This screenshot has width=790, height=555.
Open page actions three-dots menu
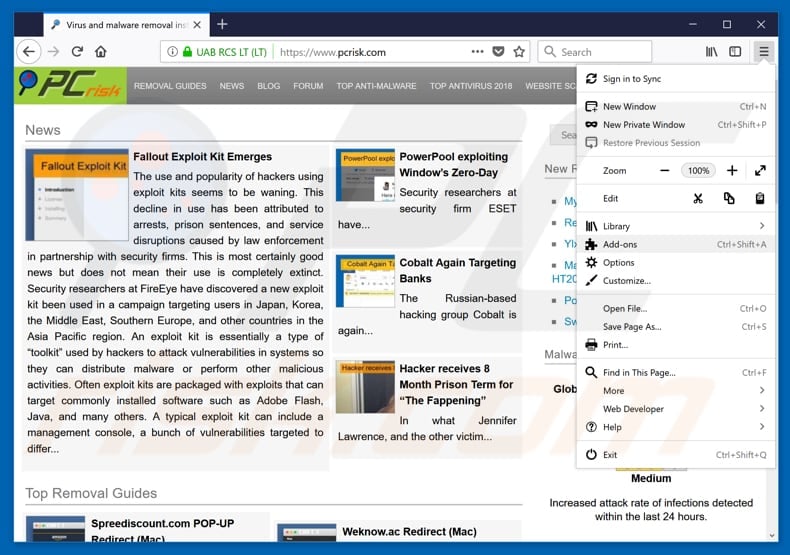477,51
